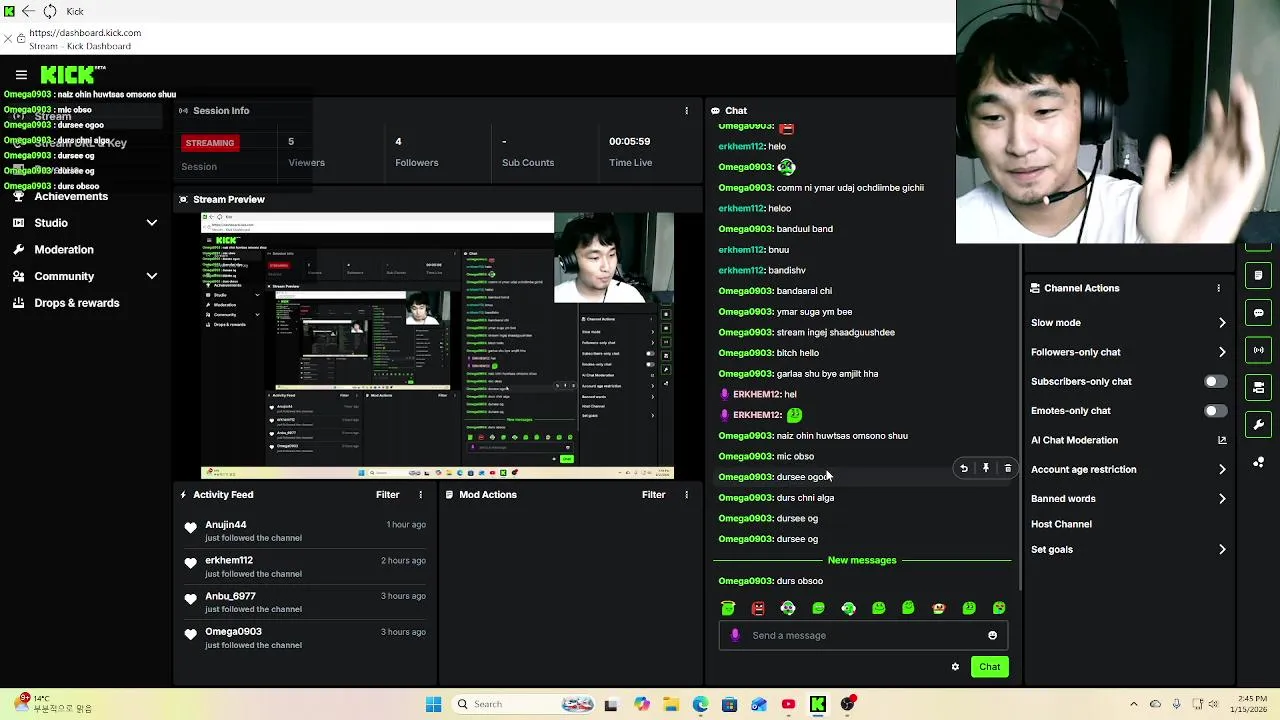The image size is (1280, 720).
Task: Click chat message "stream ingej shaadguushdee"
Action: (835, 332)
